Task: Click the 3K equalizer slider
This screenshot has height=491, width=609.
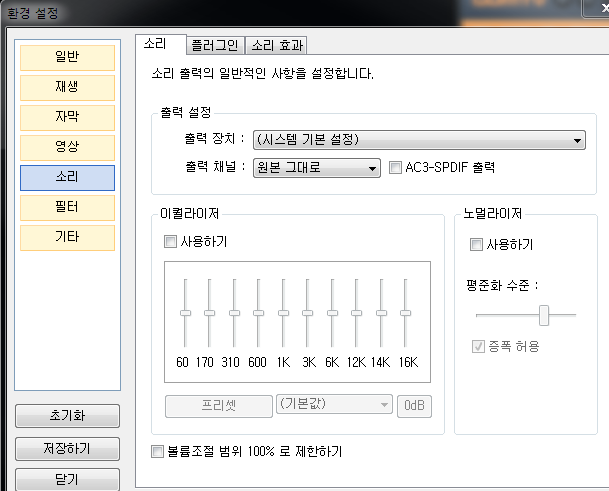Action: tap(307, 313)
